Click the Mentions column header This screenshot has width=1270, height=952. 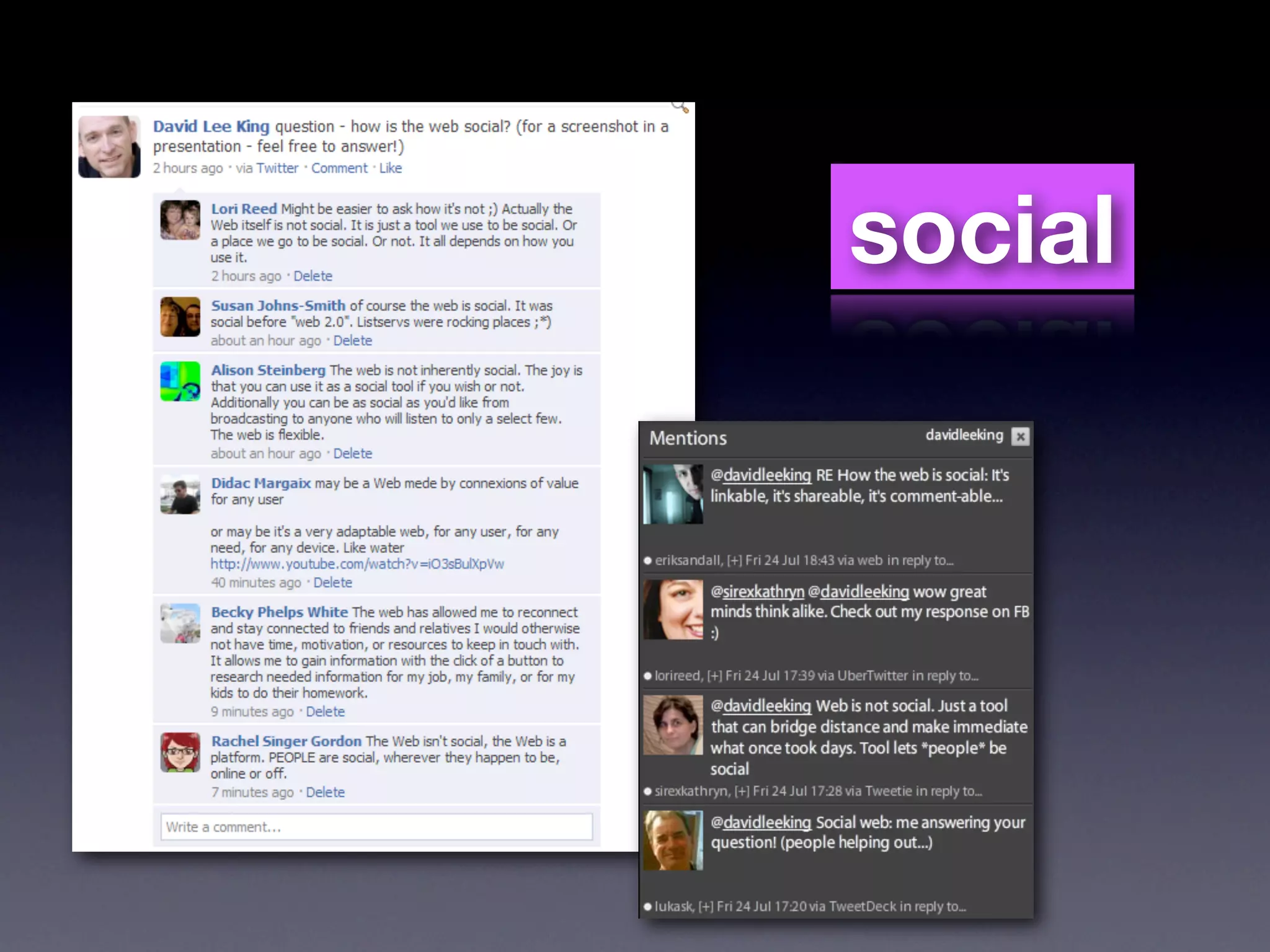coord(688,438)
